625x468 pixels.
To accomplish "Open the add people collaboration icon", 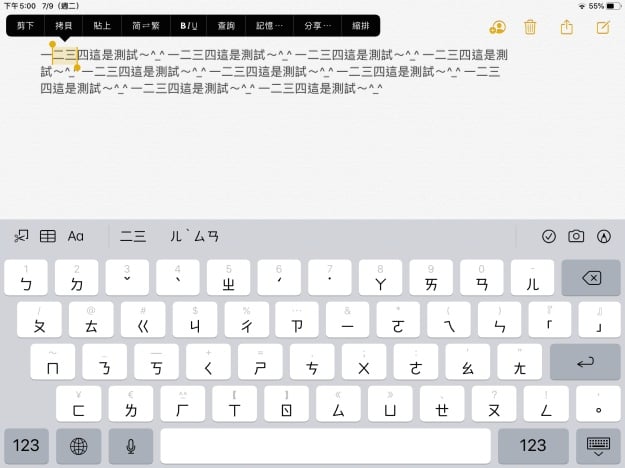I will (497, 27).
